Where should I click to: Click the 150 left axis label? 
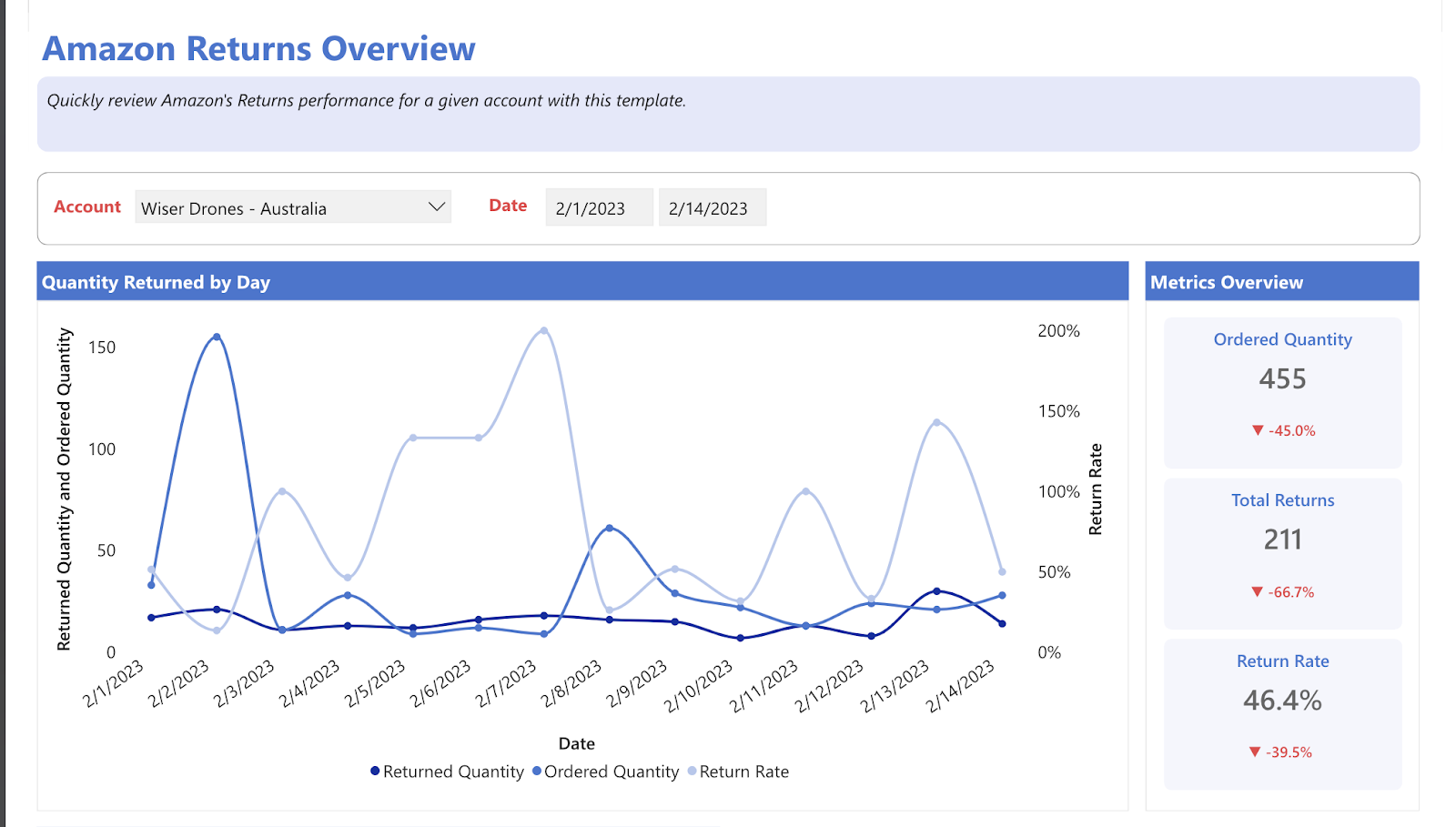(x=102, y=348)
